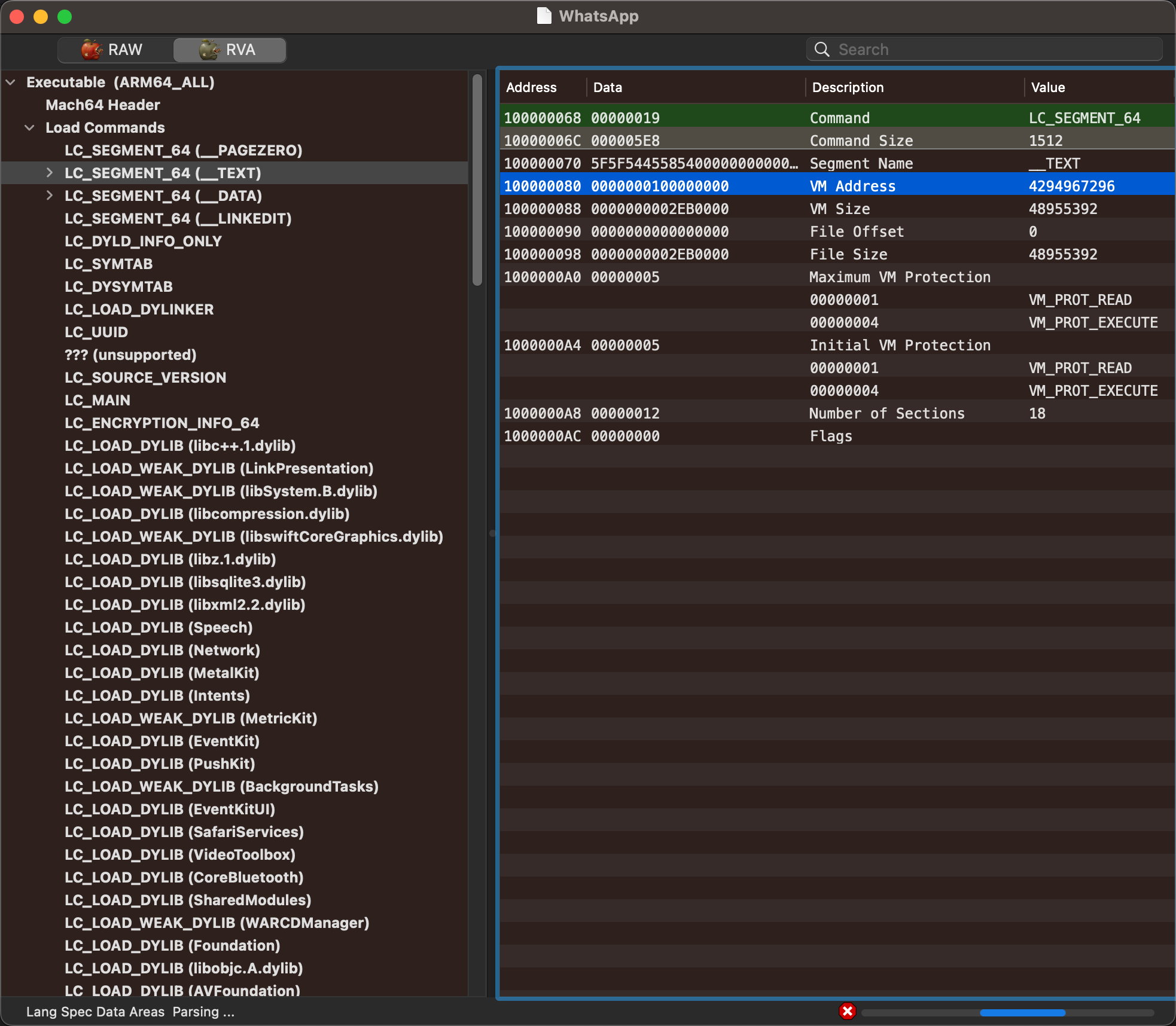The height and width of the screenshot is (1026, 1176).
Task: Select LC_LOAD_WEAK_DYLIB (BackgroundTasks)
Action: pos(222,786)
